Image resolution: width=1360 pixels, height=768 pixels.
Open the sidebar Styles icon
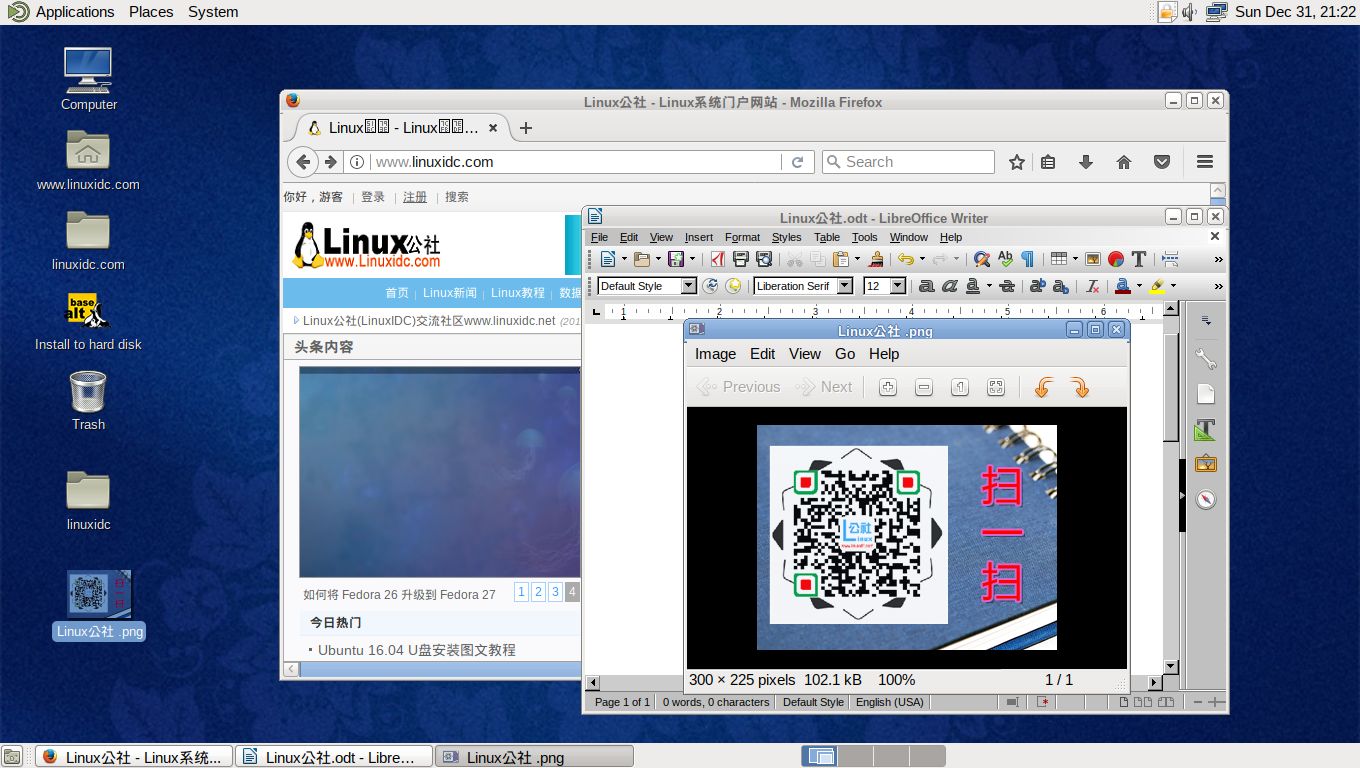1205,430
